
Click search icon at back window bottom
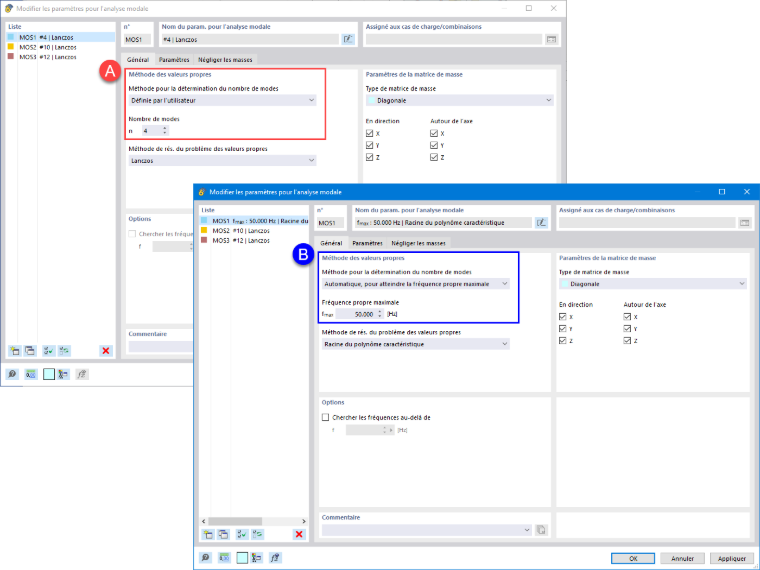pyautogui.click(x=13, y=374)
